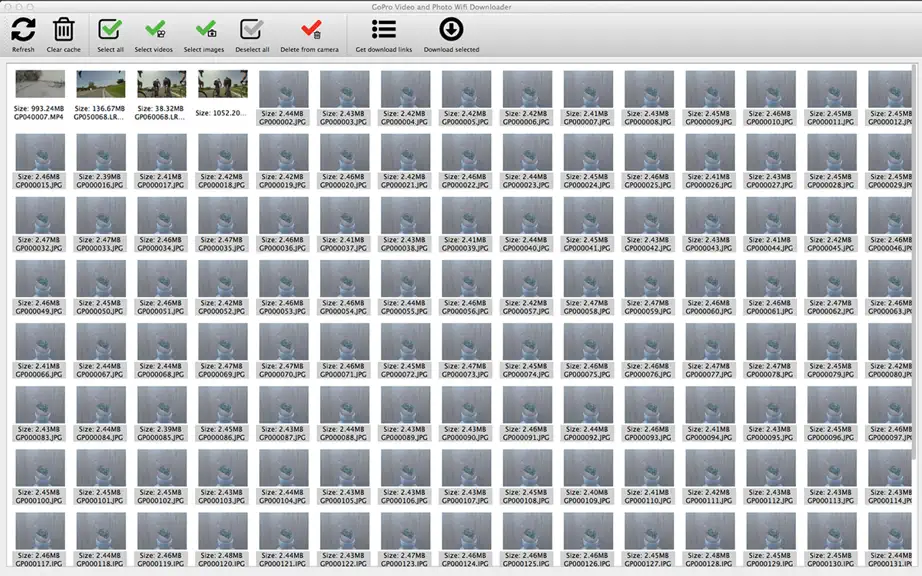Choose Select videos in the toolbar
Image resolution: width=922 pixels, height=576 pixels.
coord(155,29)
